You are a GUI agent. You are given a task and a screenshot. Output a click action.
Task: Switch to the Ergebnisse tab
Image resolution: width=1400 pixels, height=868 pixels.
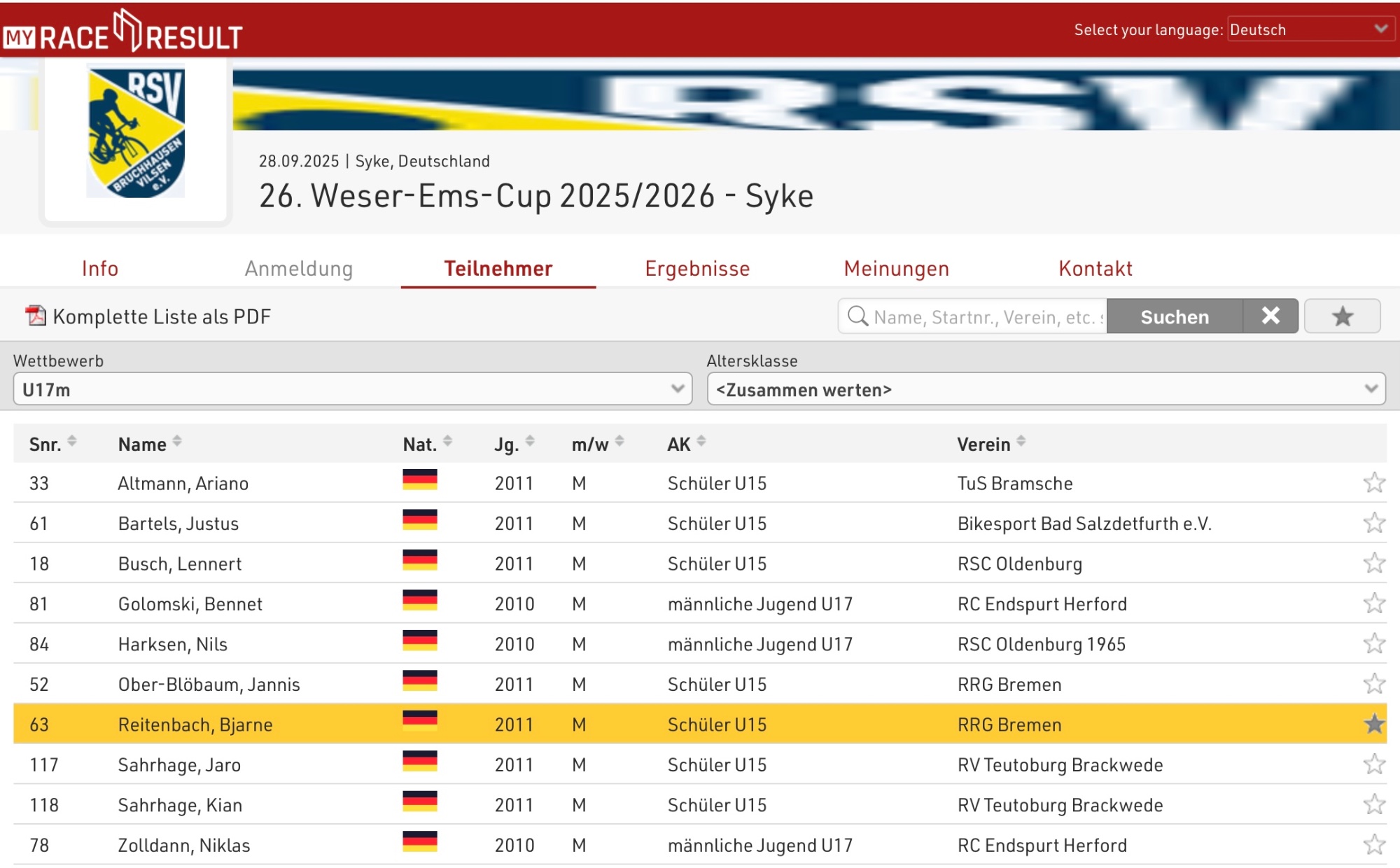click(x=697, y=269)
